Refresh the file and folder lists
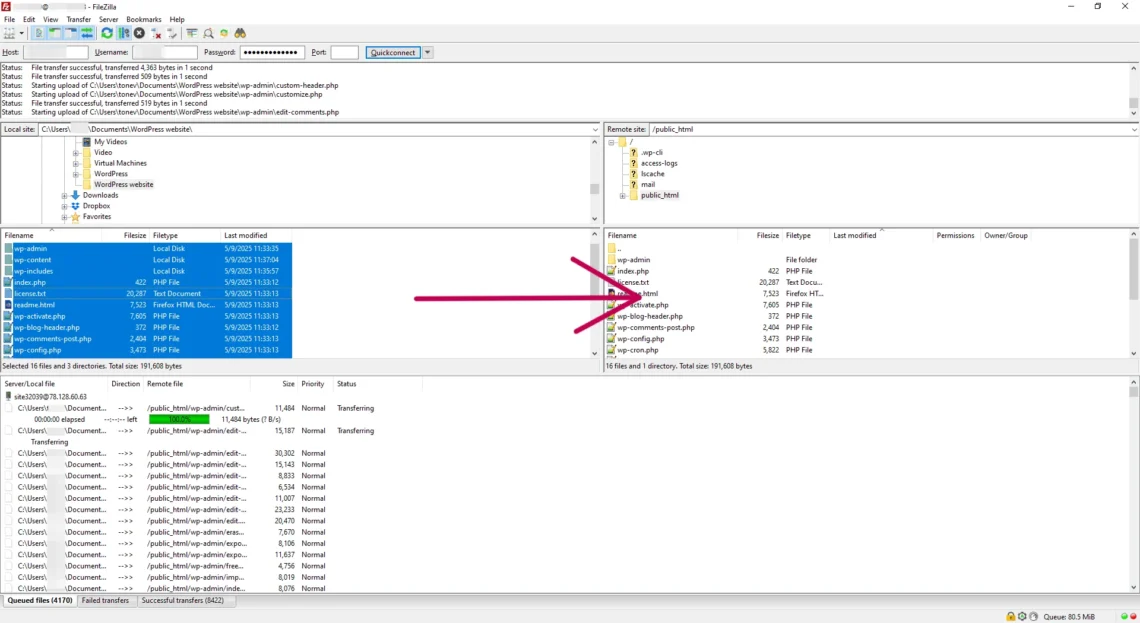1140x623 pixels. 106,33
